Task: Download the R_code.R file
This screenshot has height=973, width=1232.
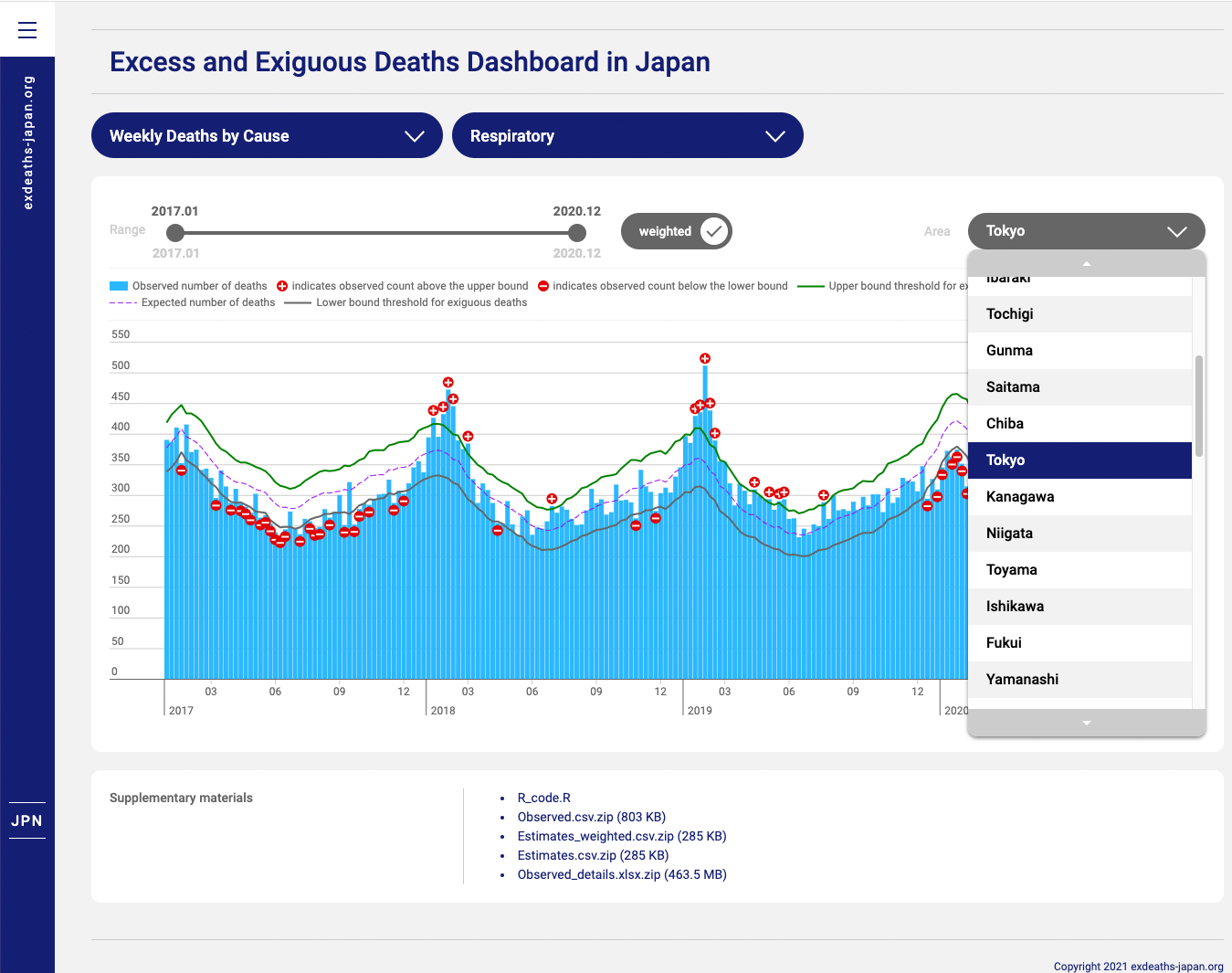Action: [x=543, y=798]
